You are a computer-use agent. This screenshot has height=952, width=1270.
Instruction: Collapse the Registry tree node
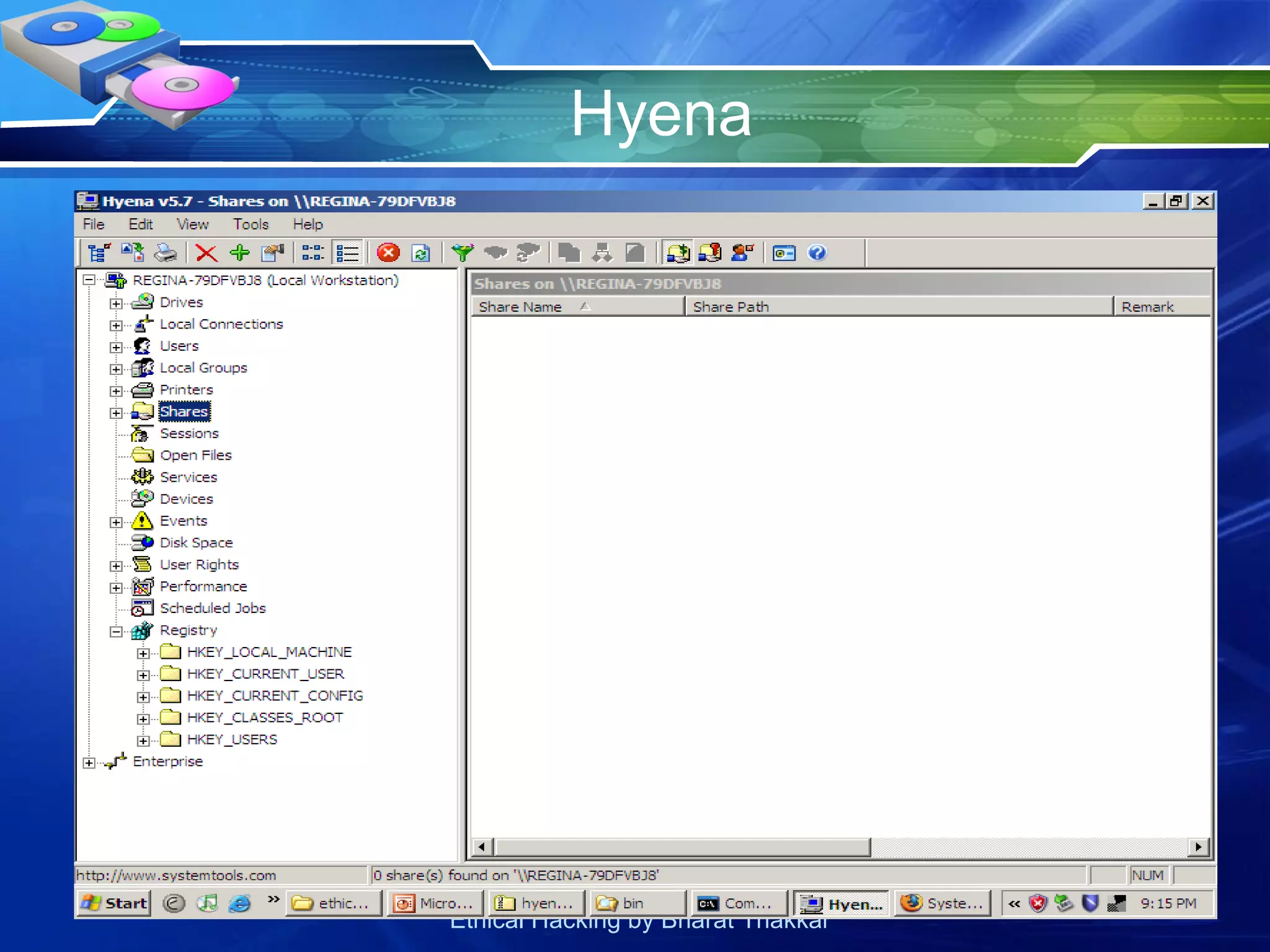click(x=116, y=632)
